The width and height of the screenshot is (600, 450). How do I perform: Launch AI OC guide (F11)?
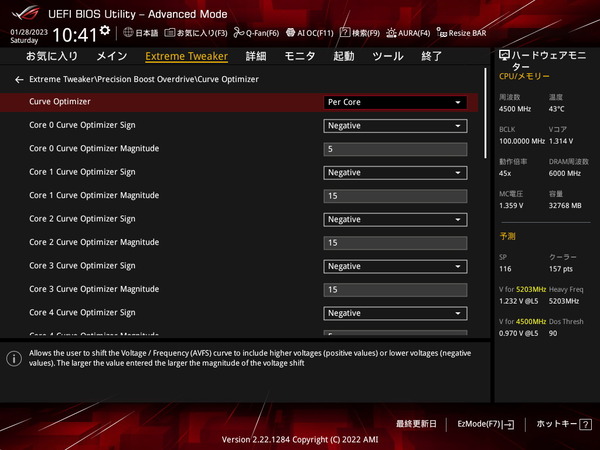pos(308,33)
